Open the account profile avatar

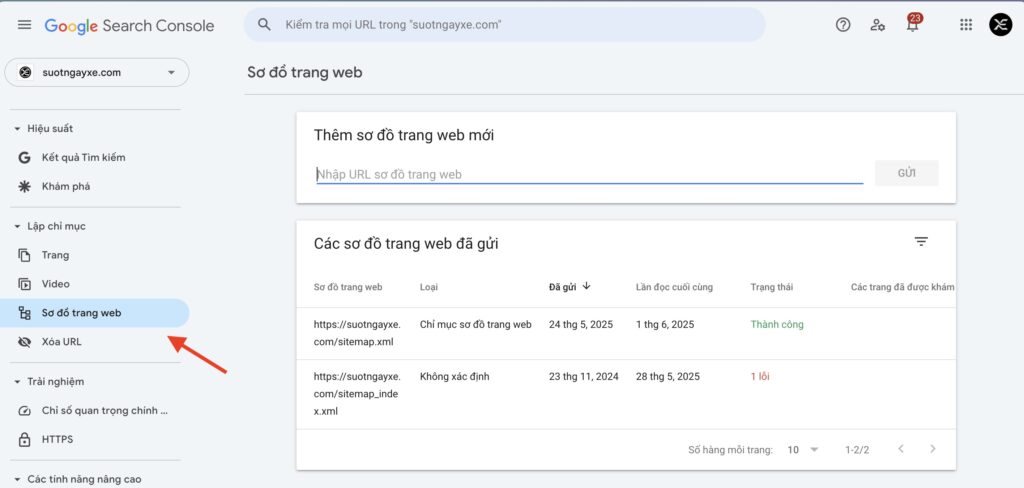(1000, 25)
